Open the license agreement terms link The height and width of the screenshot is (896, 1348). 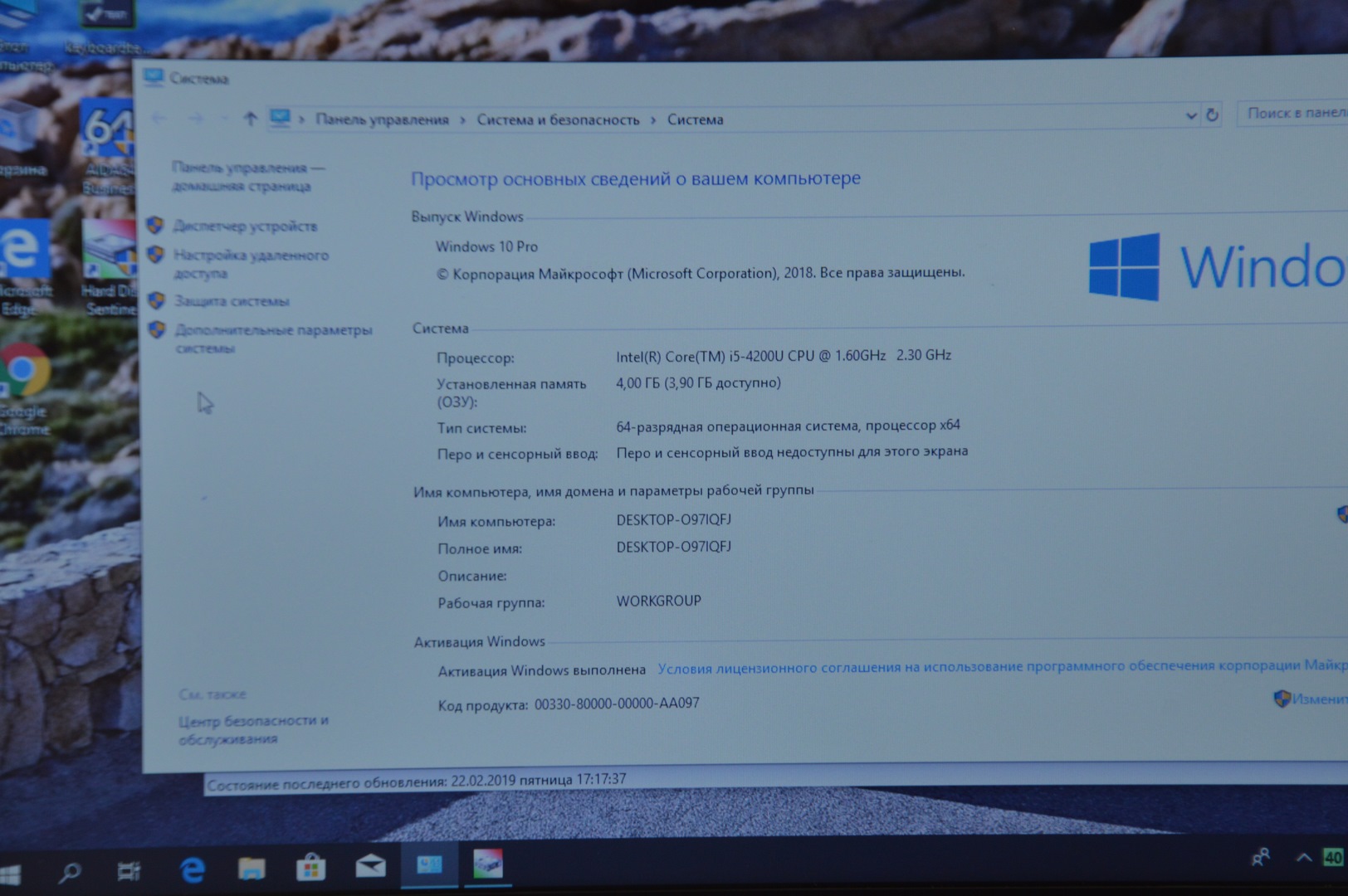[1002, 666]
